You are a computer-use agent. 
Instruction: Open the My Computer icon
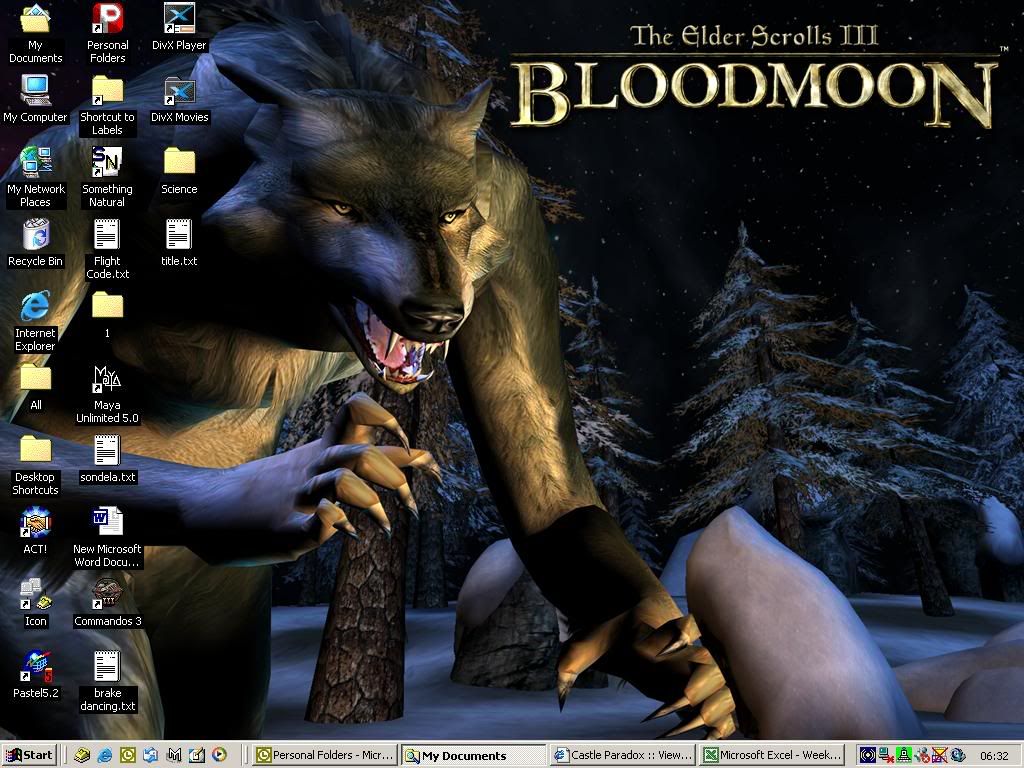[35, 98]
